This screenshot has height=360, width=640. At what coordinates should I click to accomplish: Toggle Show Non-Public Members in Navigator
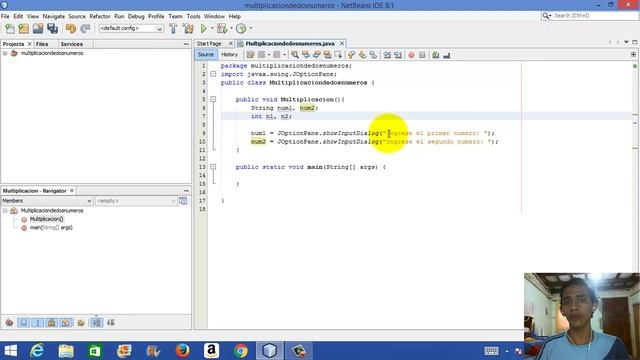tap(52, 323)
